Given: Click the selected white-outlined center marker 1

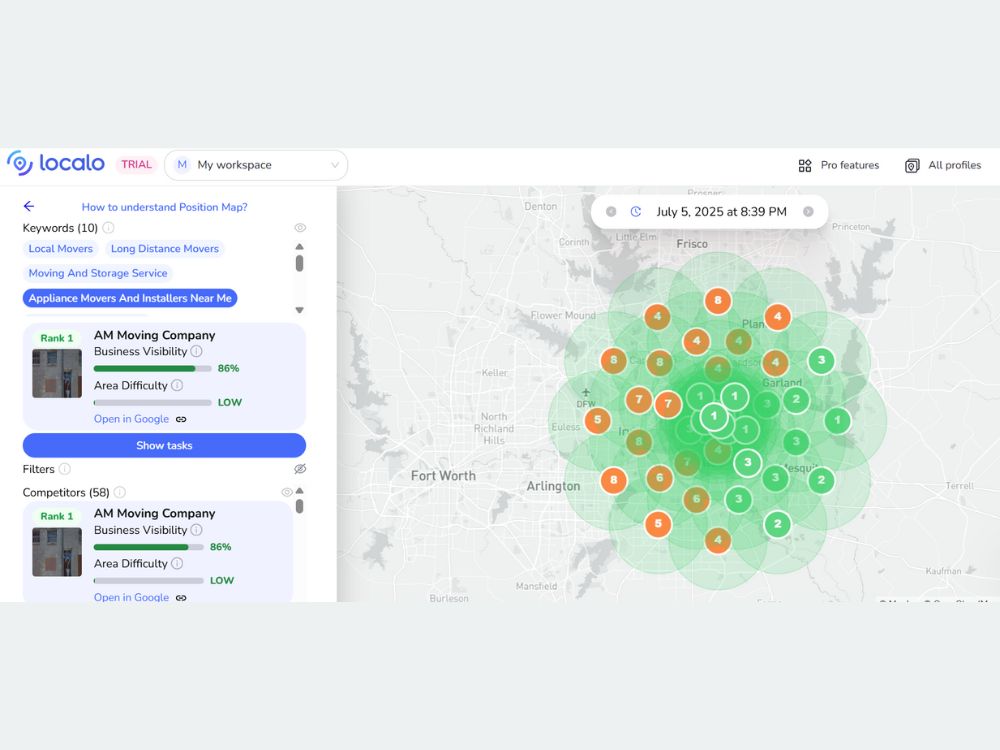Looking at the screenshot, I should tap(714, 417).
